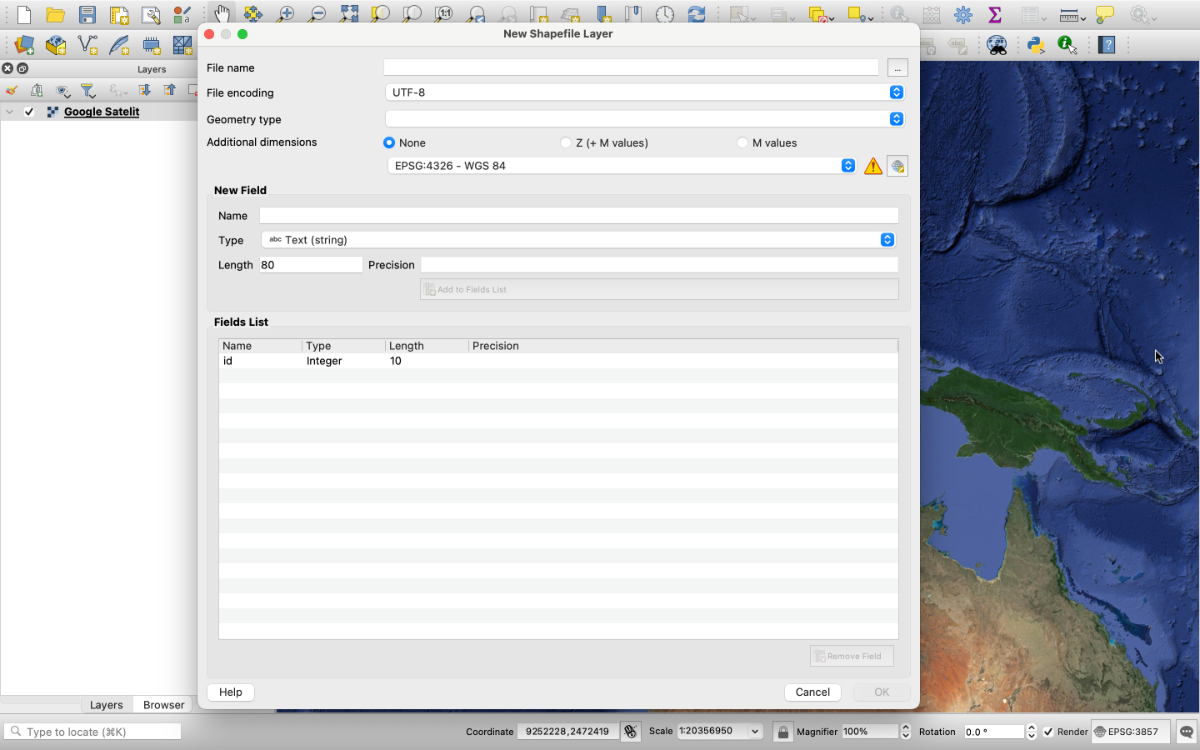1200x750 pixels.
Task: Click the Cancel button
Action: pyautogui.click(x=813, y=692)
